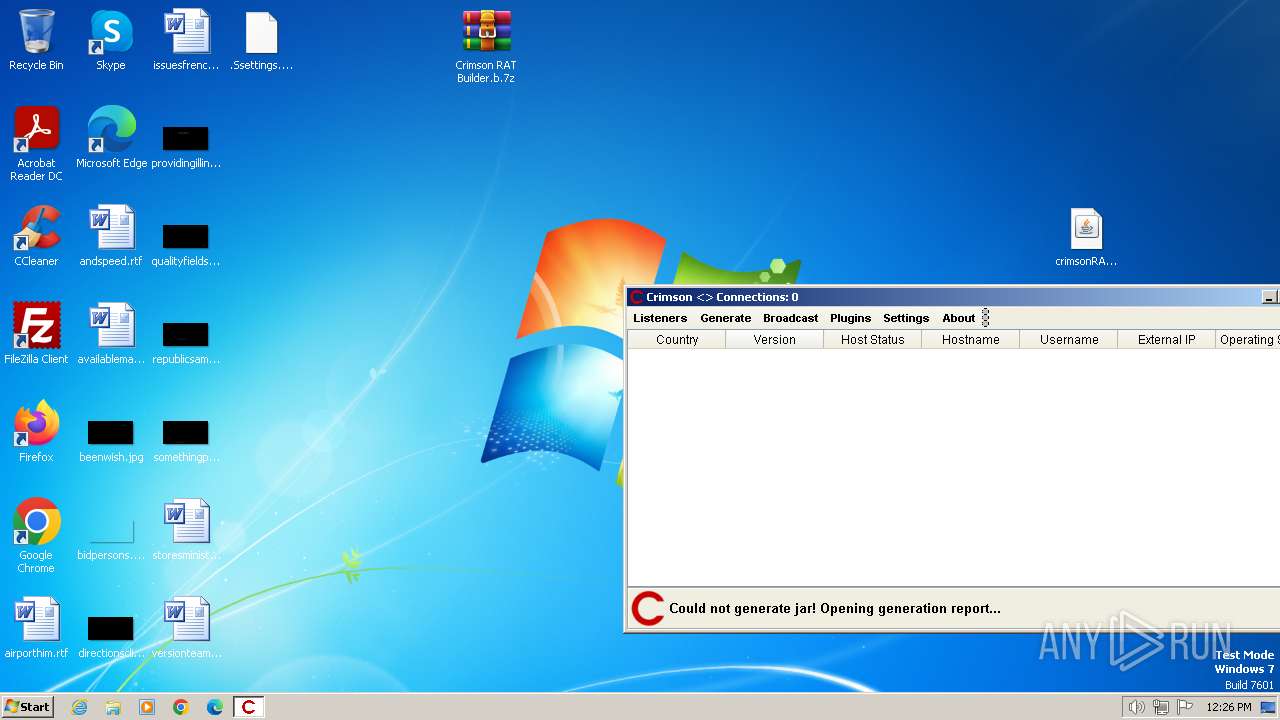Launch CCleaner desktop shortcut
1280x720 pixels.
click(x=36, y=236)
